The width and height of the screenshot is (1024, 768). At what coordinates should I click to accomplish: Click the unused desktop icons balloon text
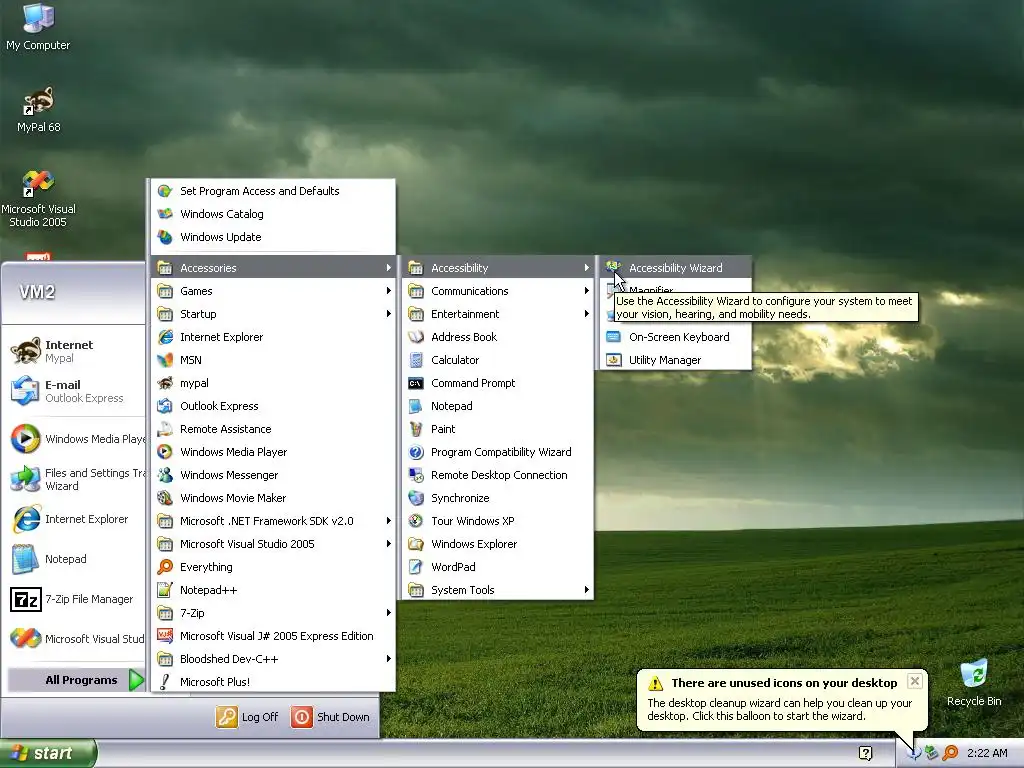point(779,710)
